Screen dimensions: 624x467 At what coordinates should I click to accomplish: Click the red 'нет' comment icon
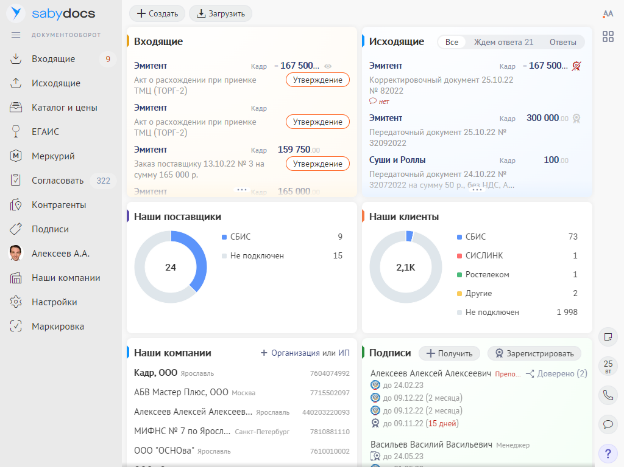tap(373, 101)
